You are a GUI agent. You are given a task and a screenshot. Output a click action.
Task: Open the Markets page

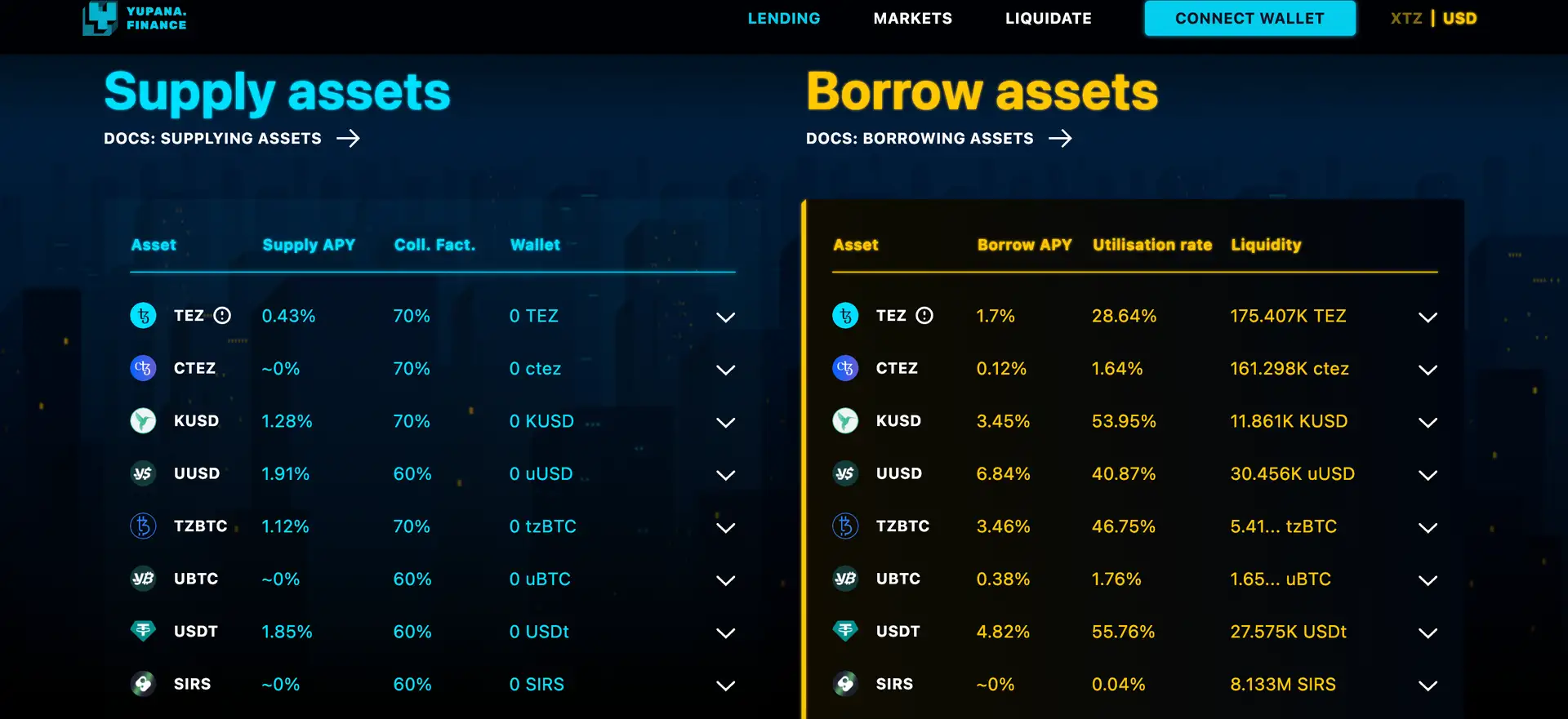[912, 19]
